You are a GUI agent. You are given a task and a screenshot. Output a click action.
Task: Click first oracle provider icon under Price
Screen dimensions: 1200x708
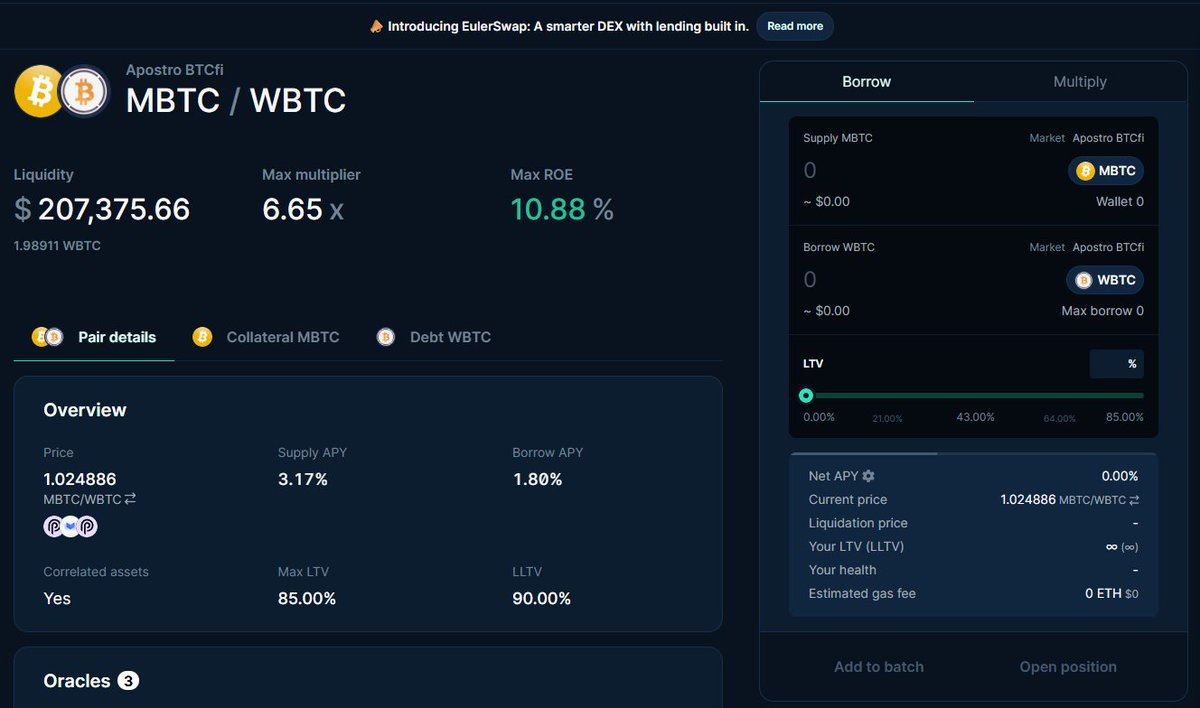54,526
